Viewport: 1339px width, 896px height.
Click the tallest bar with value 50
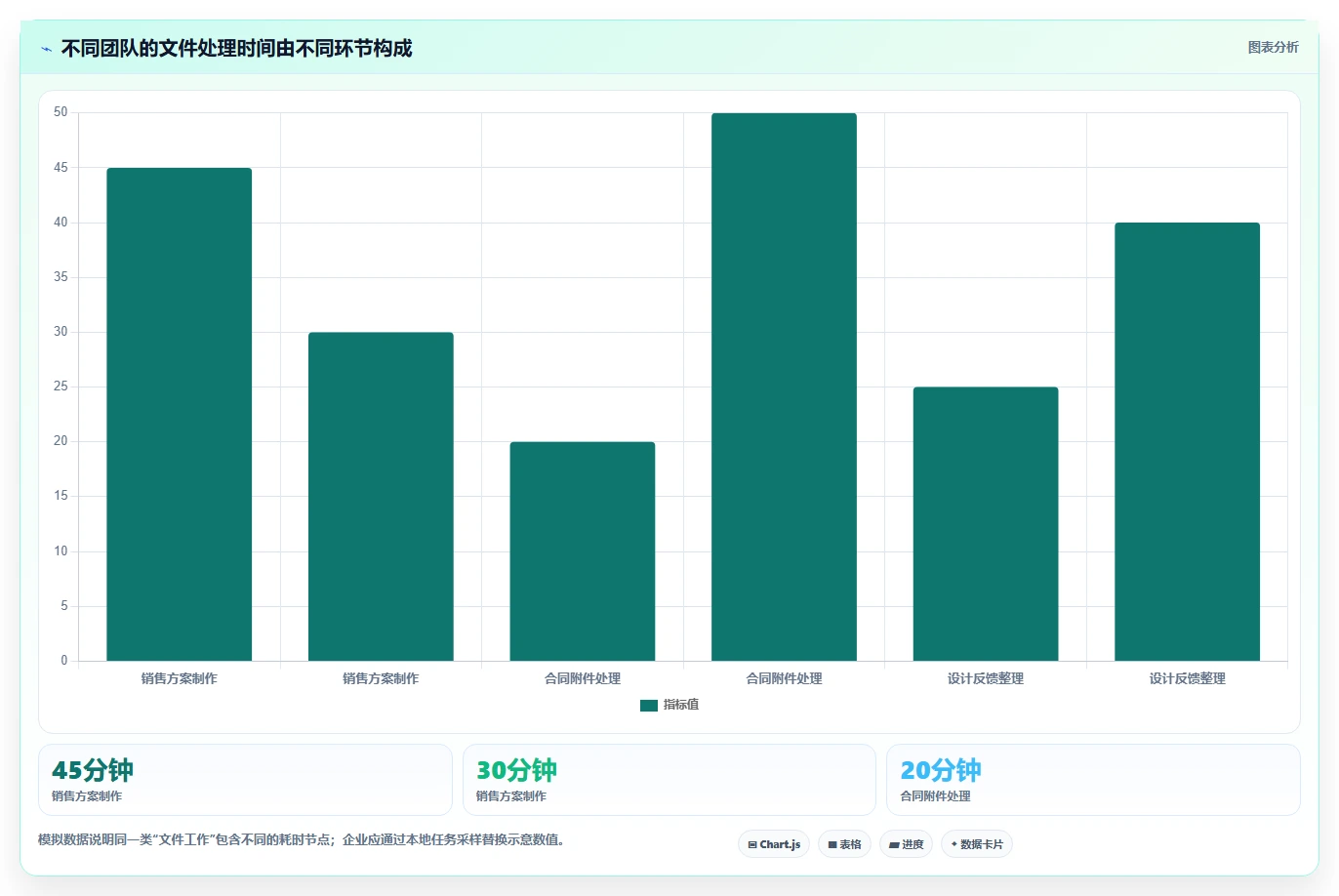[784, 387]
